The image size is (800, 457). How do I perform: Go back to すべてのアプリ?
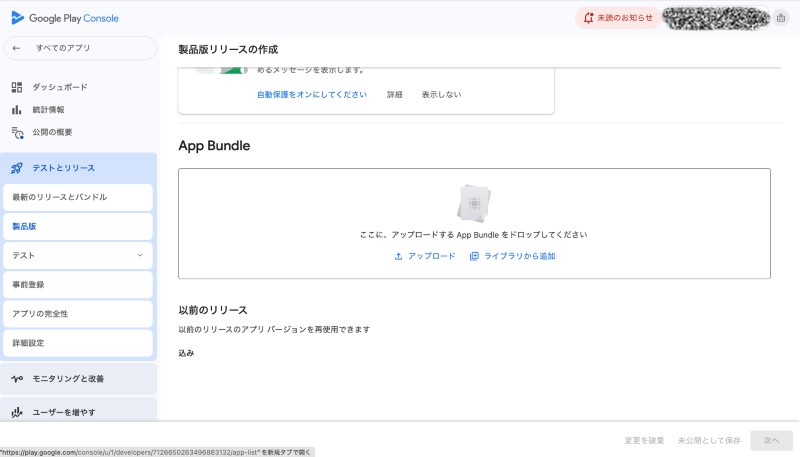coord(80,48)
